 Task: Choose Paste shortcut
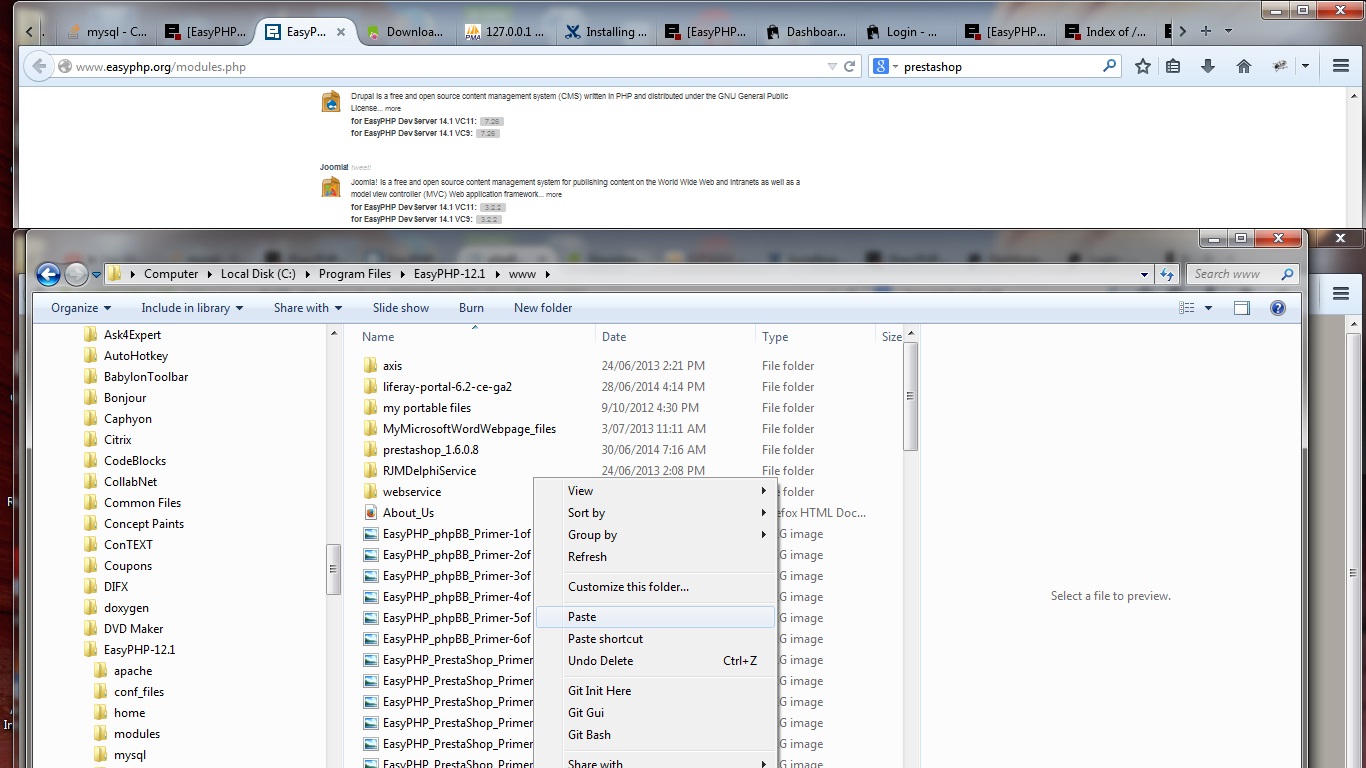[x=656, y=639]
